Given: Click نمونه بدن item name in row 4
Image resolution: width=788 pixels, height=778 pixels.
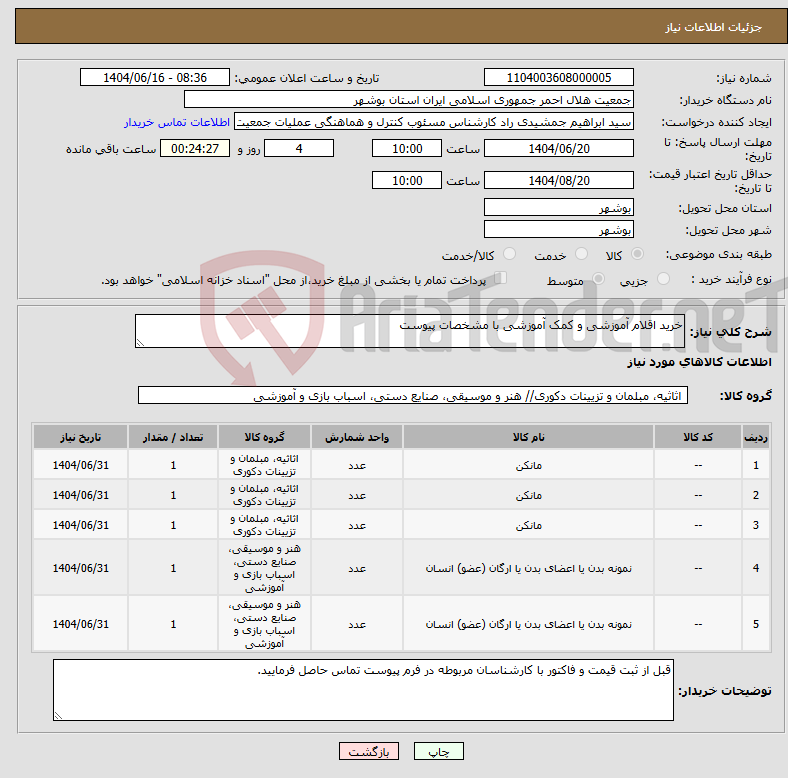Looking at the screenshot, I should click(x=528, y=568).
